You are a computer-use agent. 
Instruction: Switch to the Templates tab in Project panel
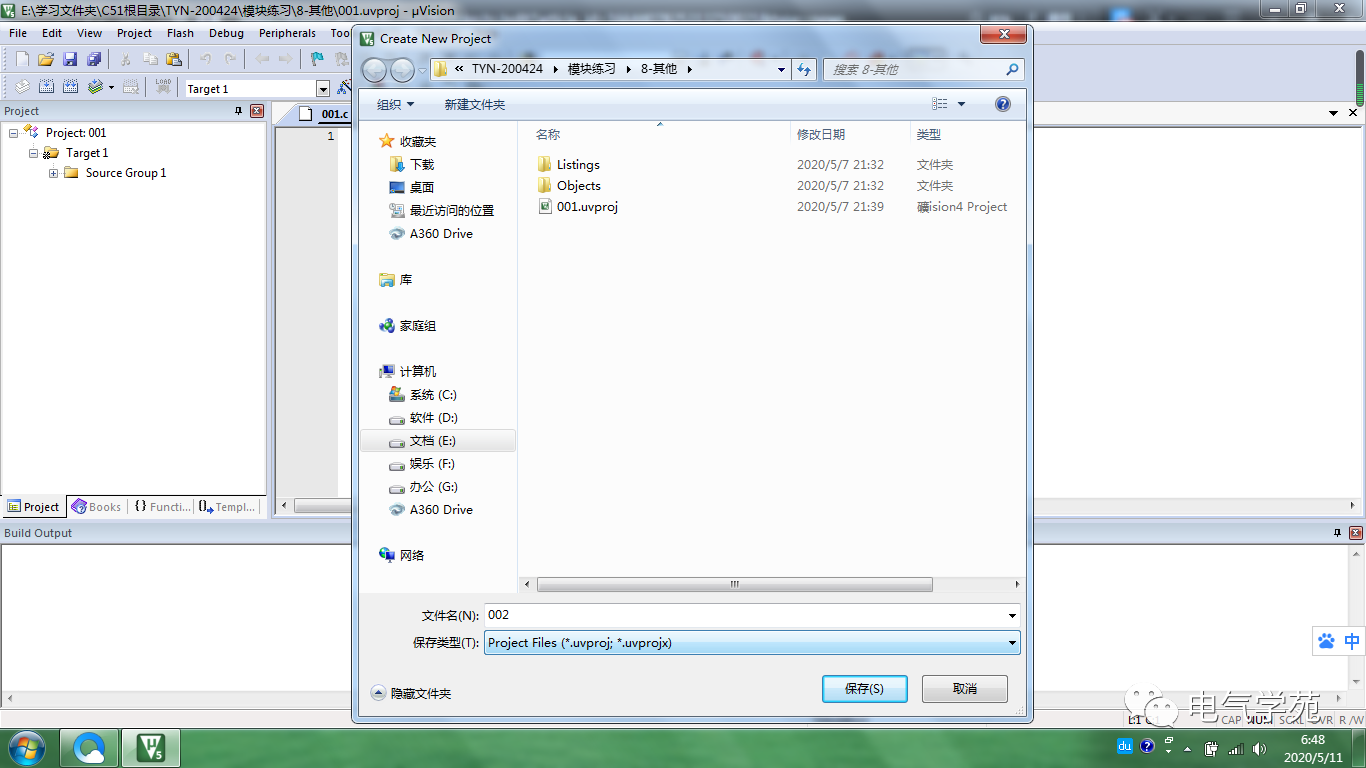click(x=227, y=507)
